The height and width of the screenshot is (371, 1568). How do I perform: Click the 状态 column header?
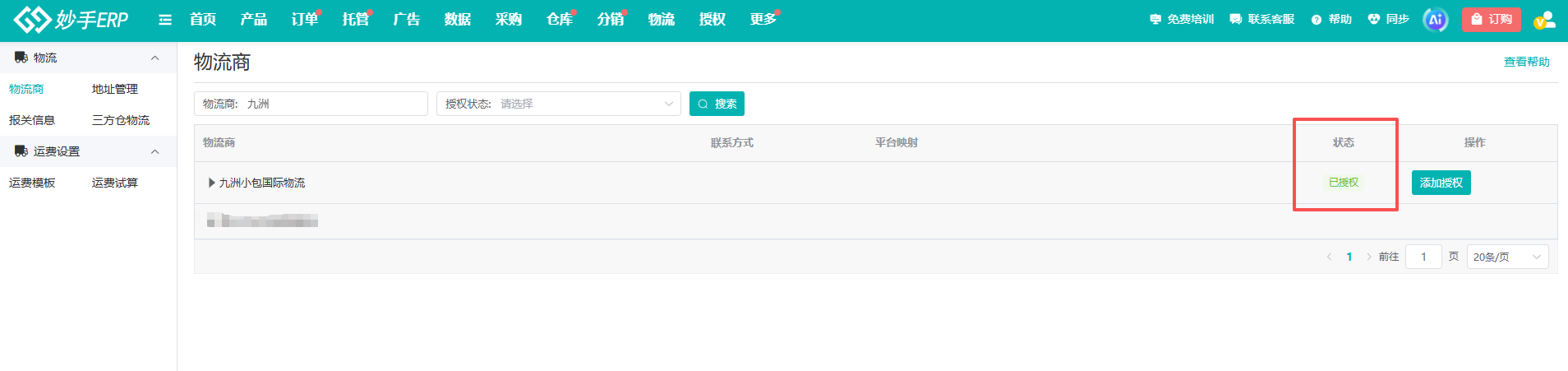[x=1344, y=142]
